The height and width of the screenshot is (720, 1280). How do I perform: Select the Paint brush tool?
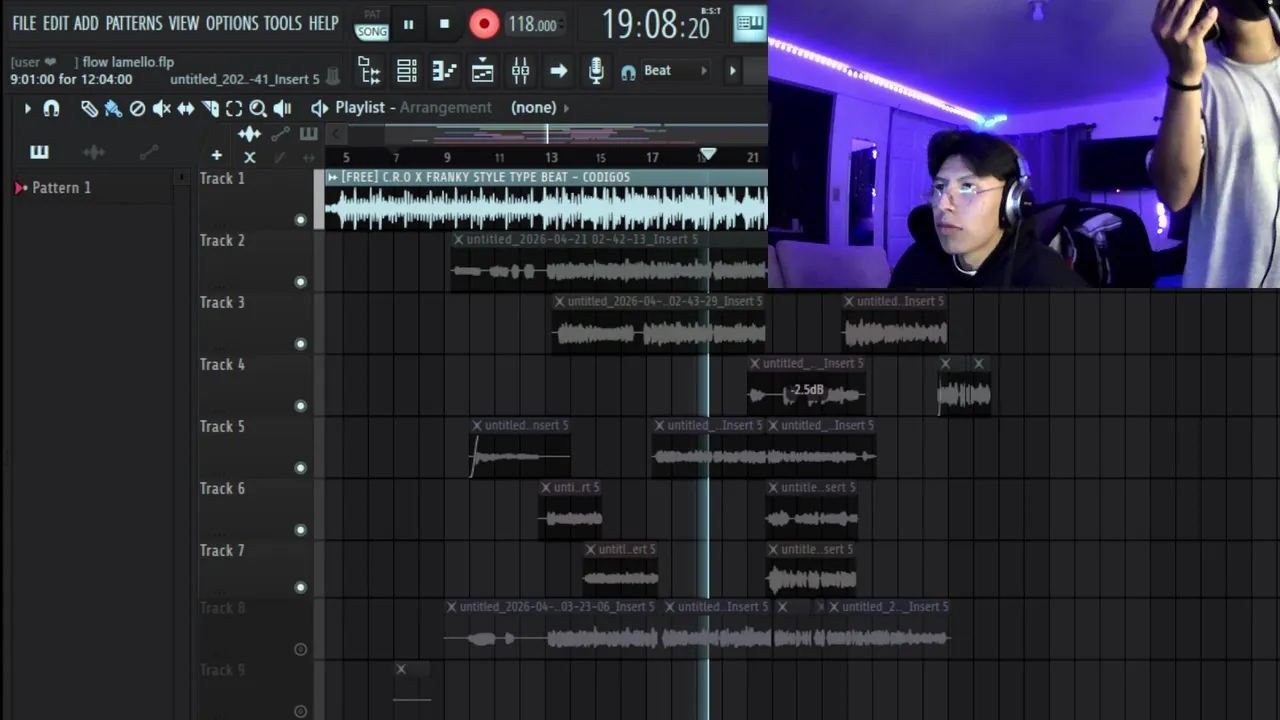(113, 108)
